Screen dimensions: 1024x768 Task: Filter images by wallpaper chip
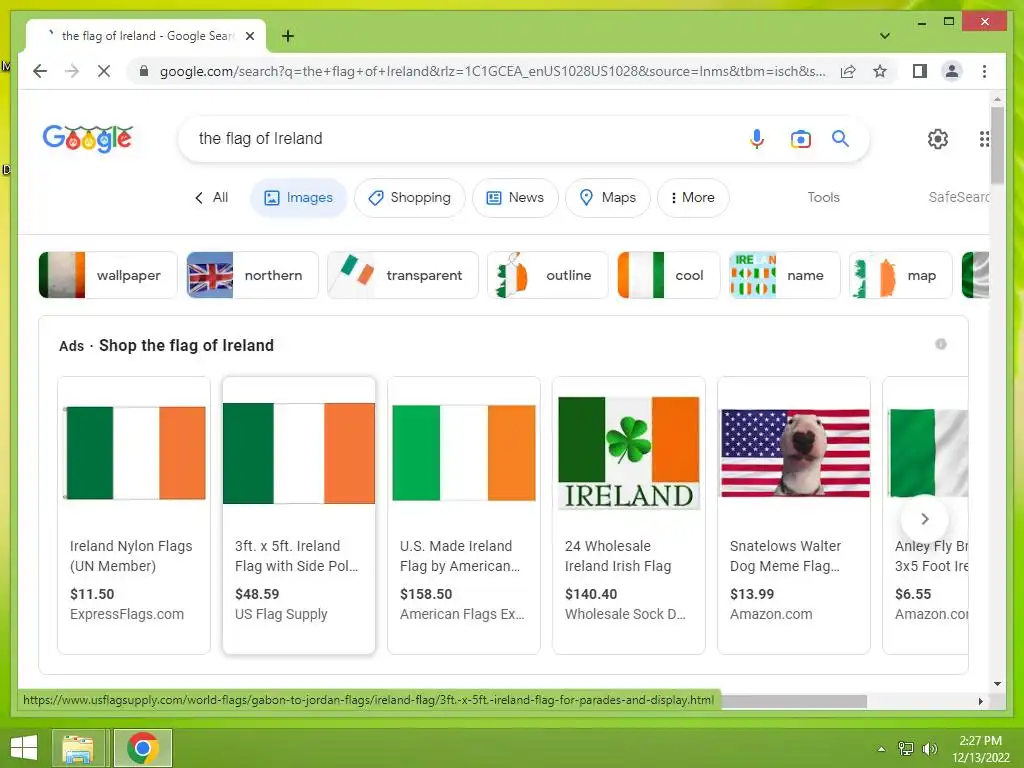click(x=108, y=275)
